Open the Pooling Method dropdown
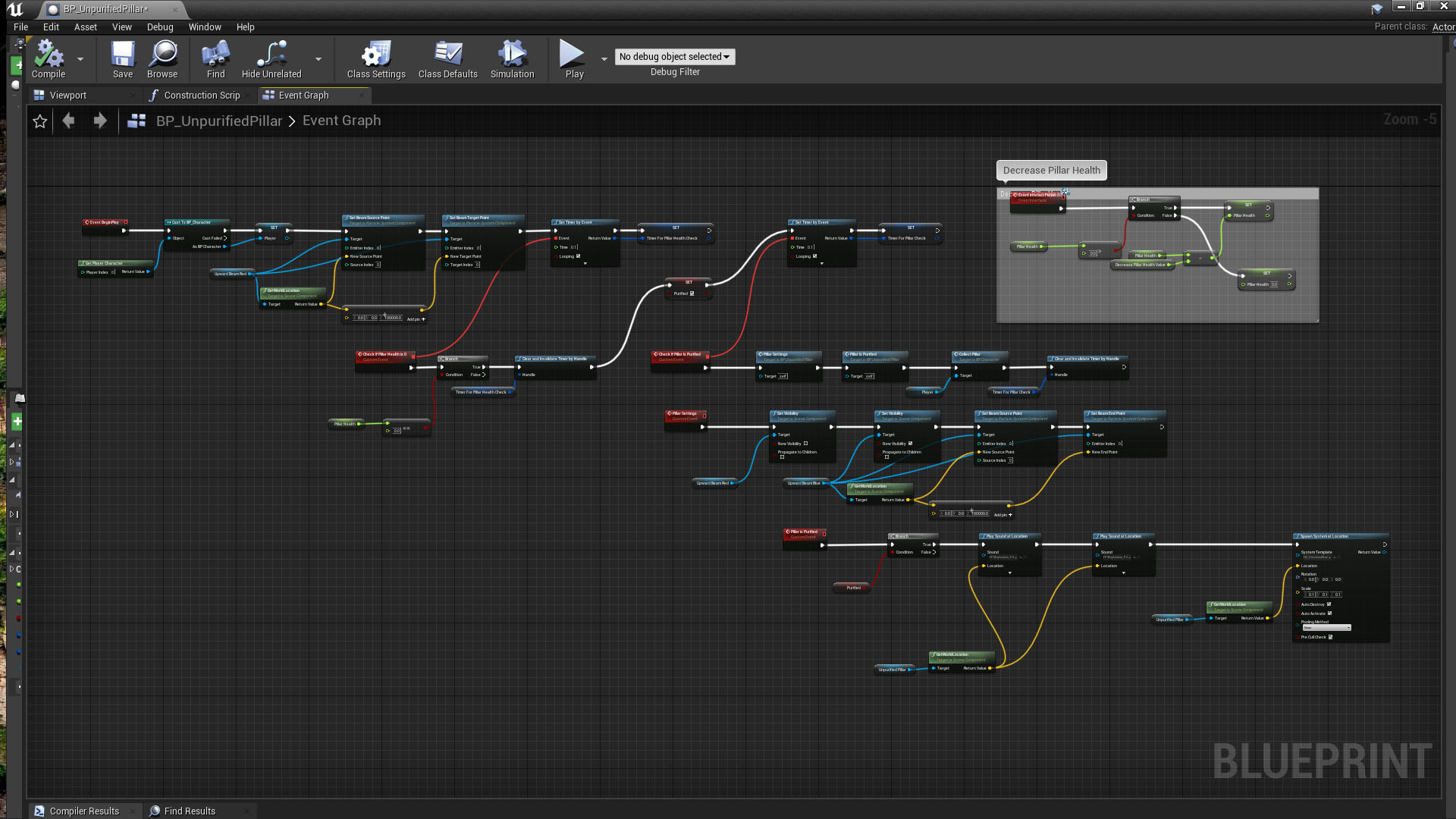 pos(1326,628)
